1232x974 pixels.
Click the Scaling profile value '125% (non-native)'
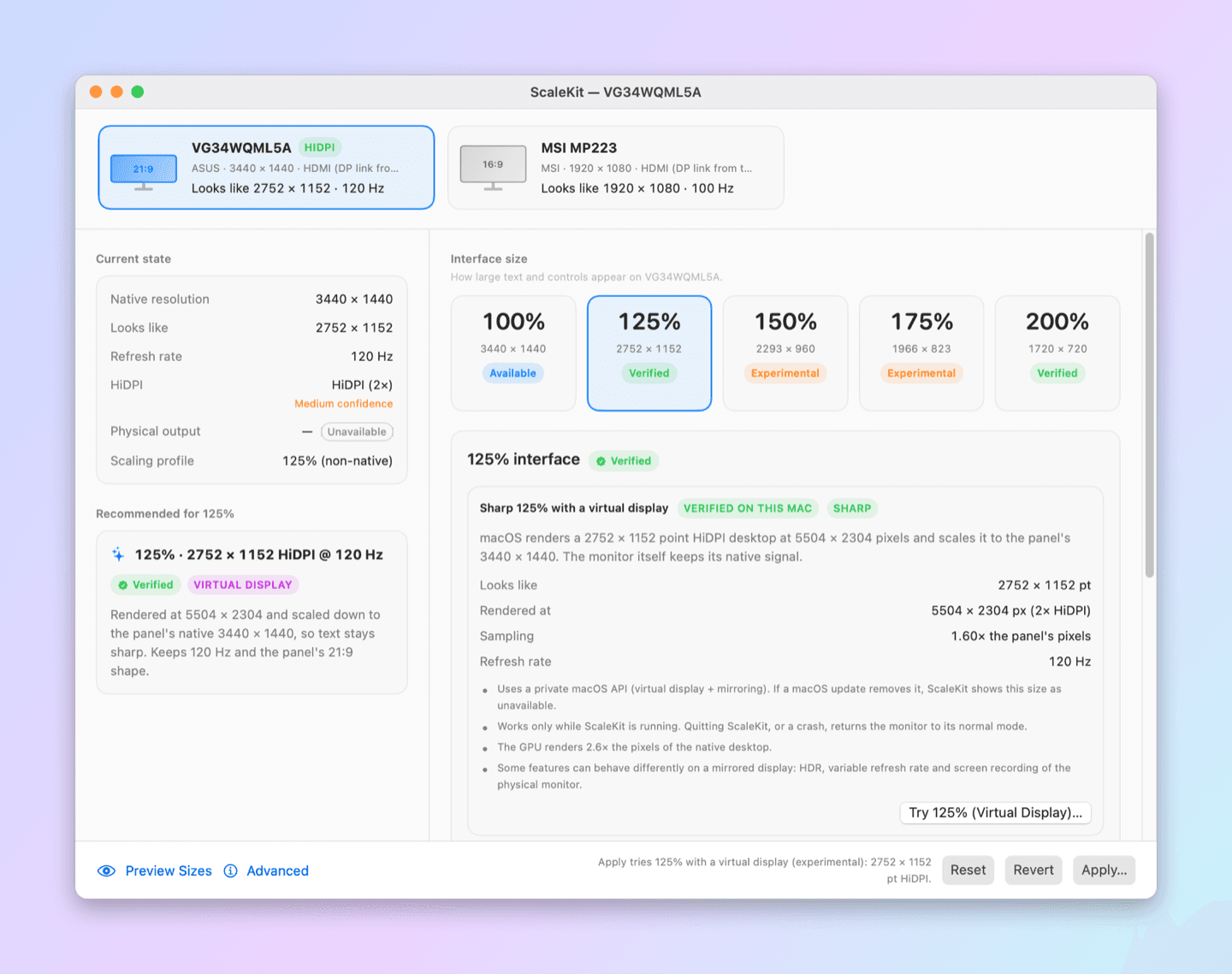point(338,460)
